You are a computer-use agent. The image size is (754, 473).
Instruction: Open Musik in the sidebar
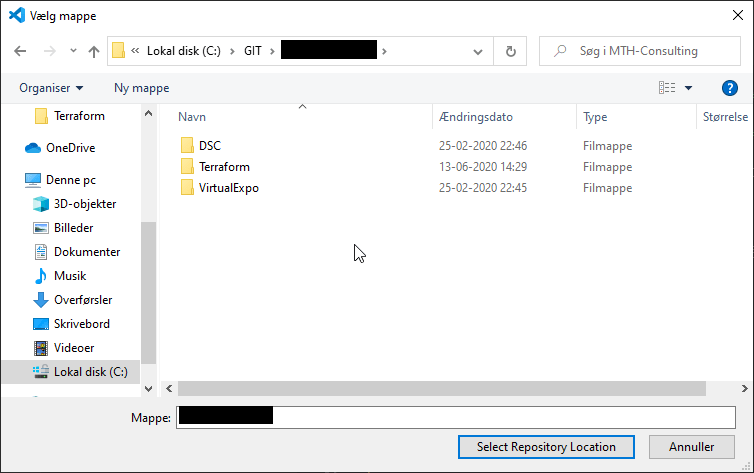tap(70, 276)
